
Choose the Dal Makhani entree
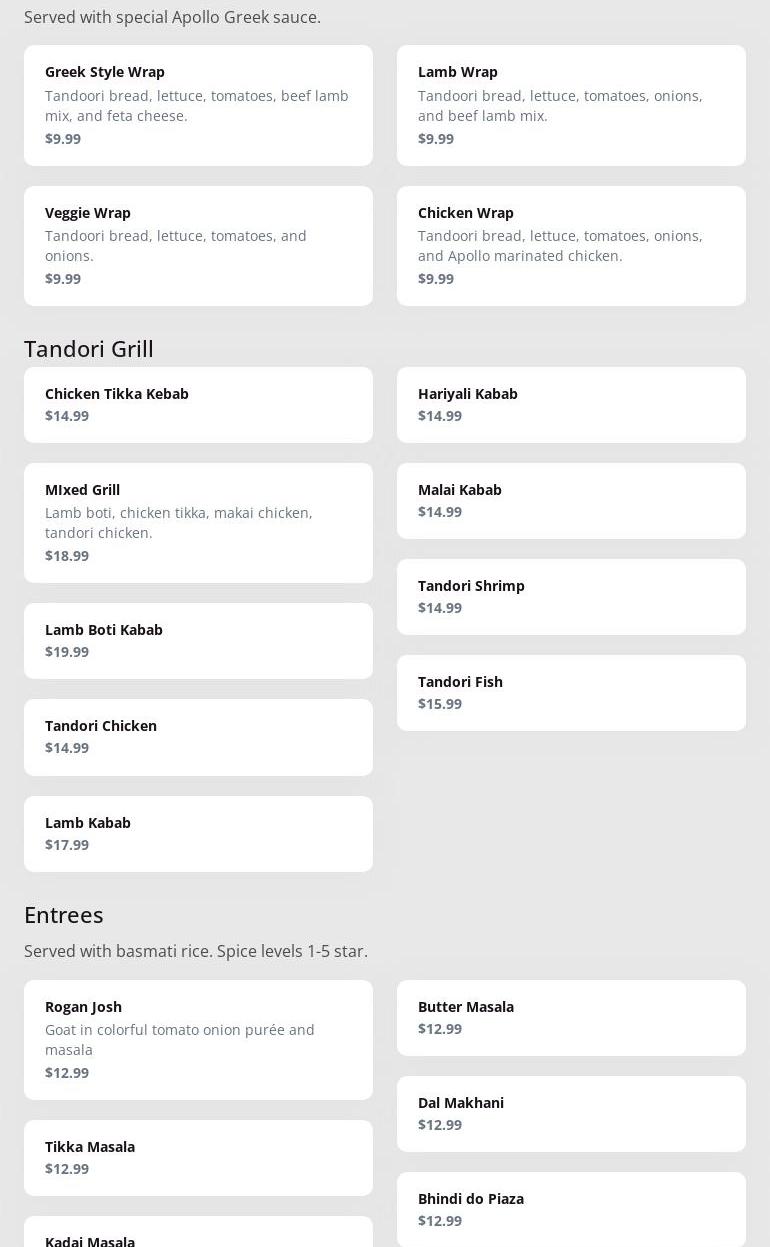pyautogui.click(x=571, y=1113)
